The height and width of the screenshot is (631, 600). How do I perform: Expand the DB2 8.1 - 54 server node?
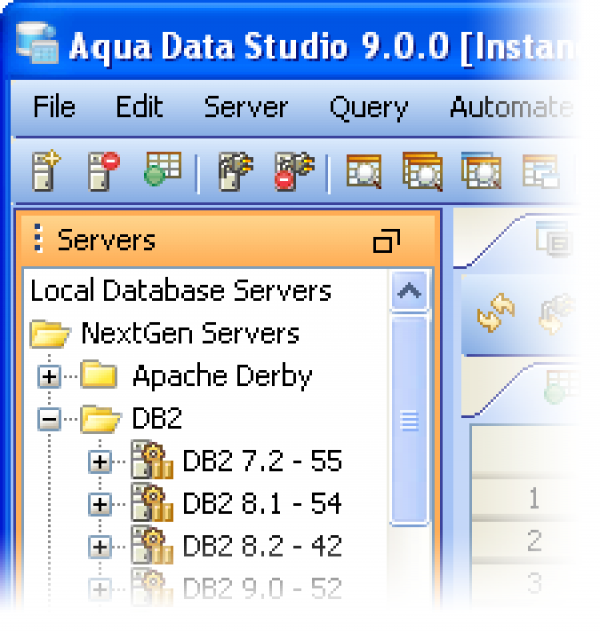(x=100, y=504)
